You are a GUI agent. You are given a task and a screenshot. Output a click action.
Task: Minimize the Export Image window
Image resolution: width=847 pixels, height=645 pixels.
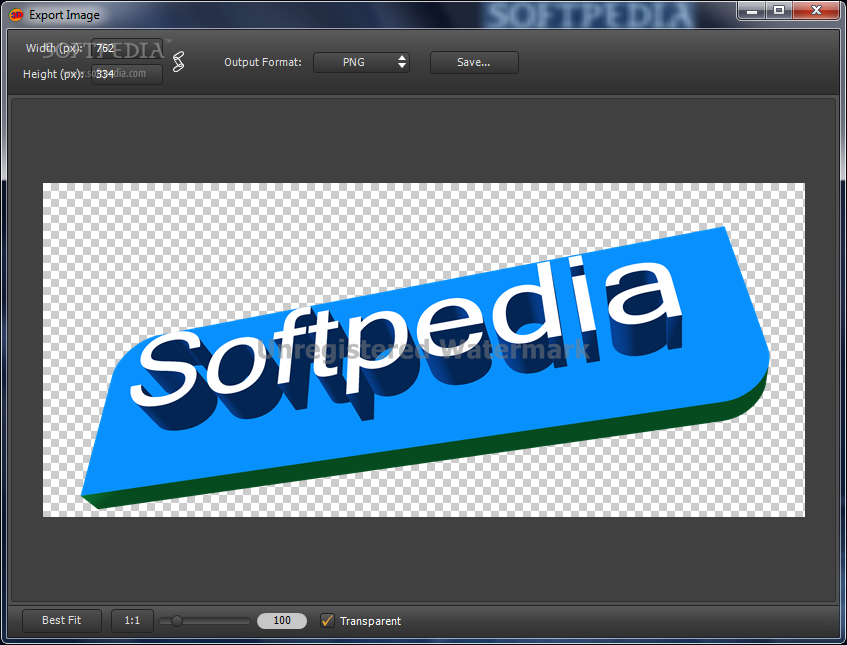pos(752,10)
